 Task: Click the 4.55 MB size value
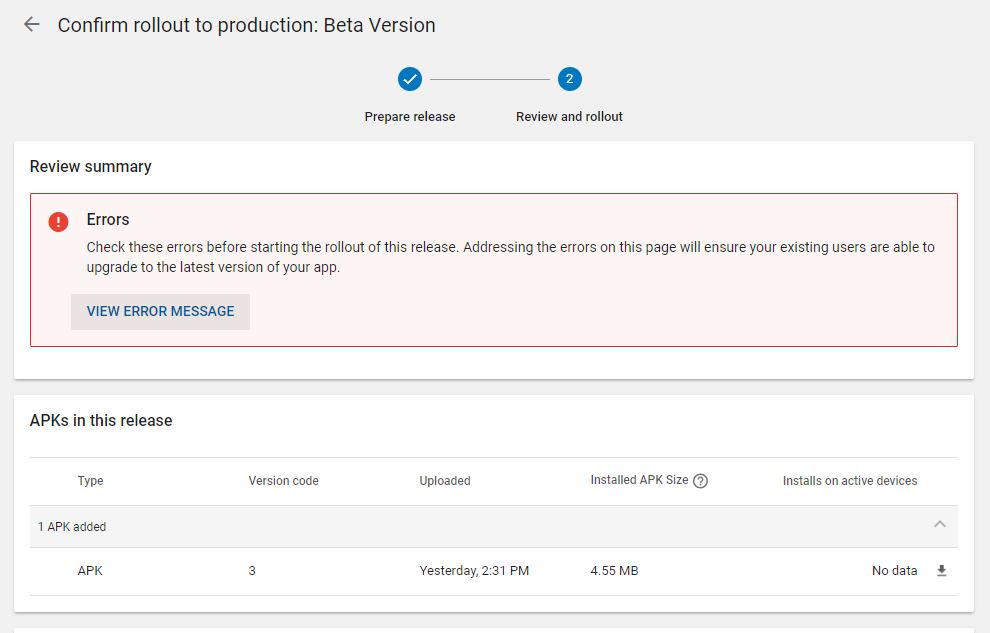pyautogui.click(x=614, y=571)
